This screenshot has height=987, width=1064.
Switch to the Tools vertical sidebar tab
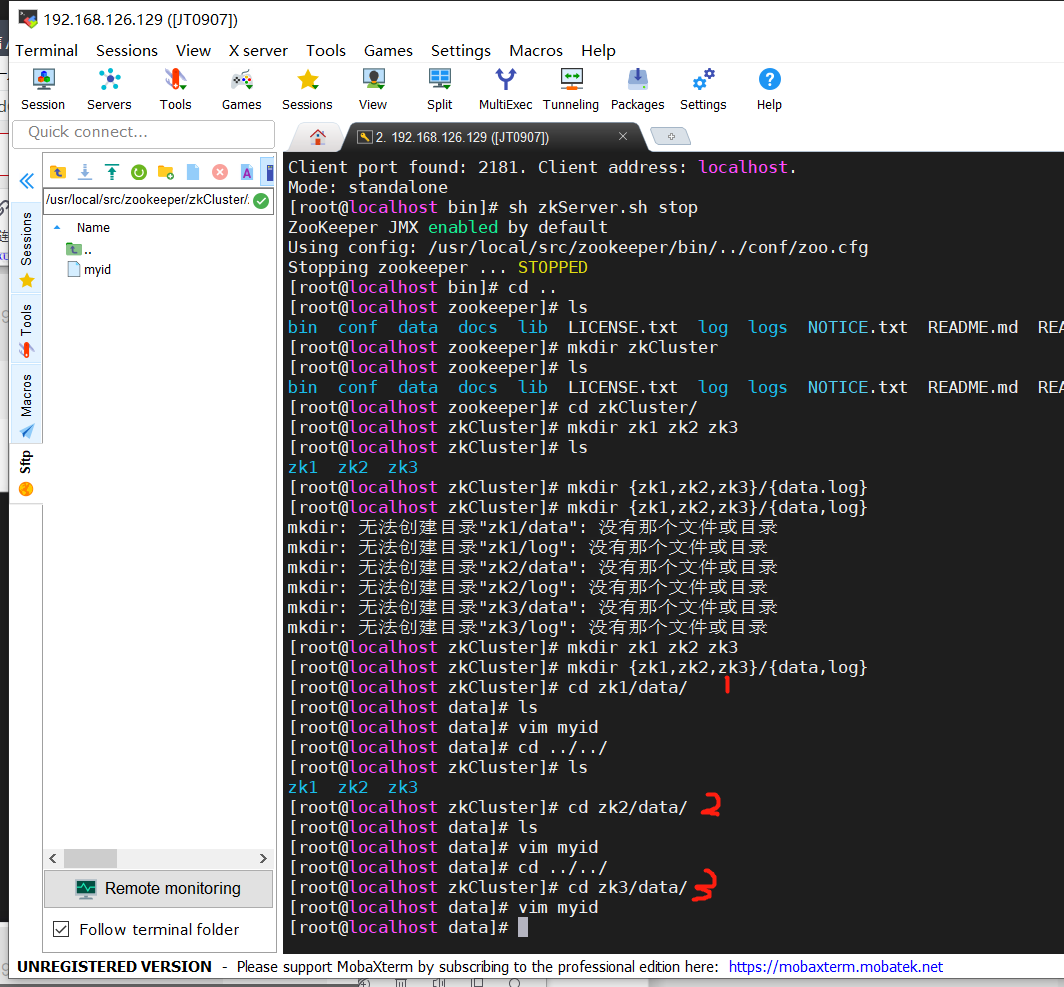pos(26,329)
